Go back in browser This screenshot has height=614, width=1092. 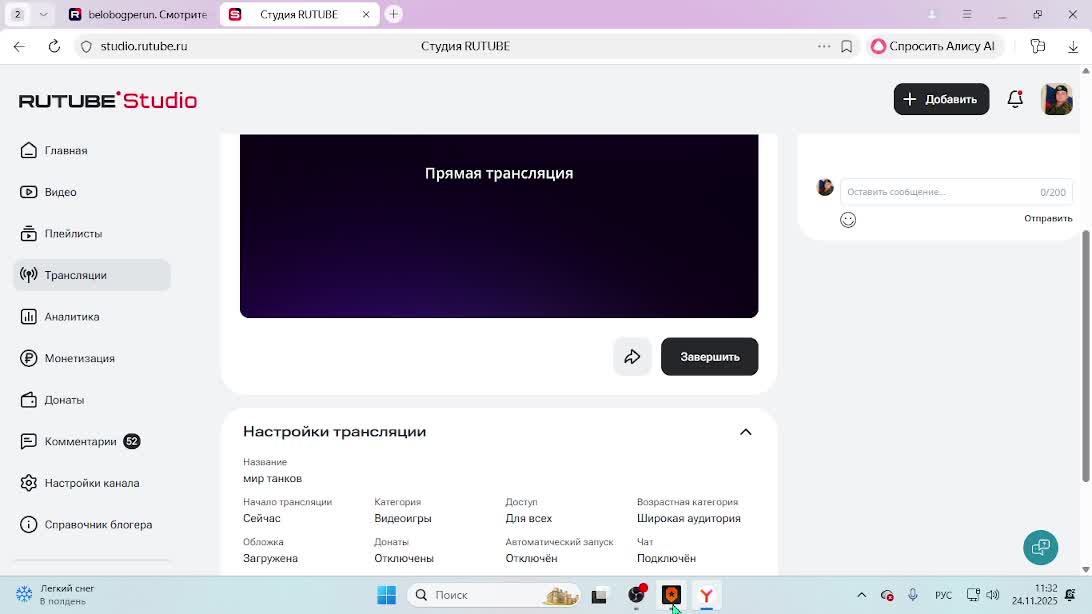20,47
